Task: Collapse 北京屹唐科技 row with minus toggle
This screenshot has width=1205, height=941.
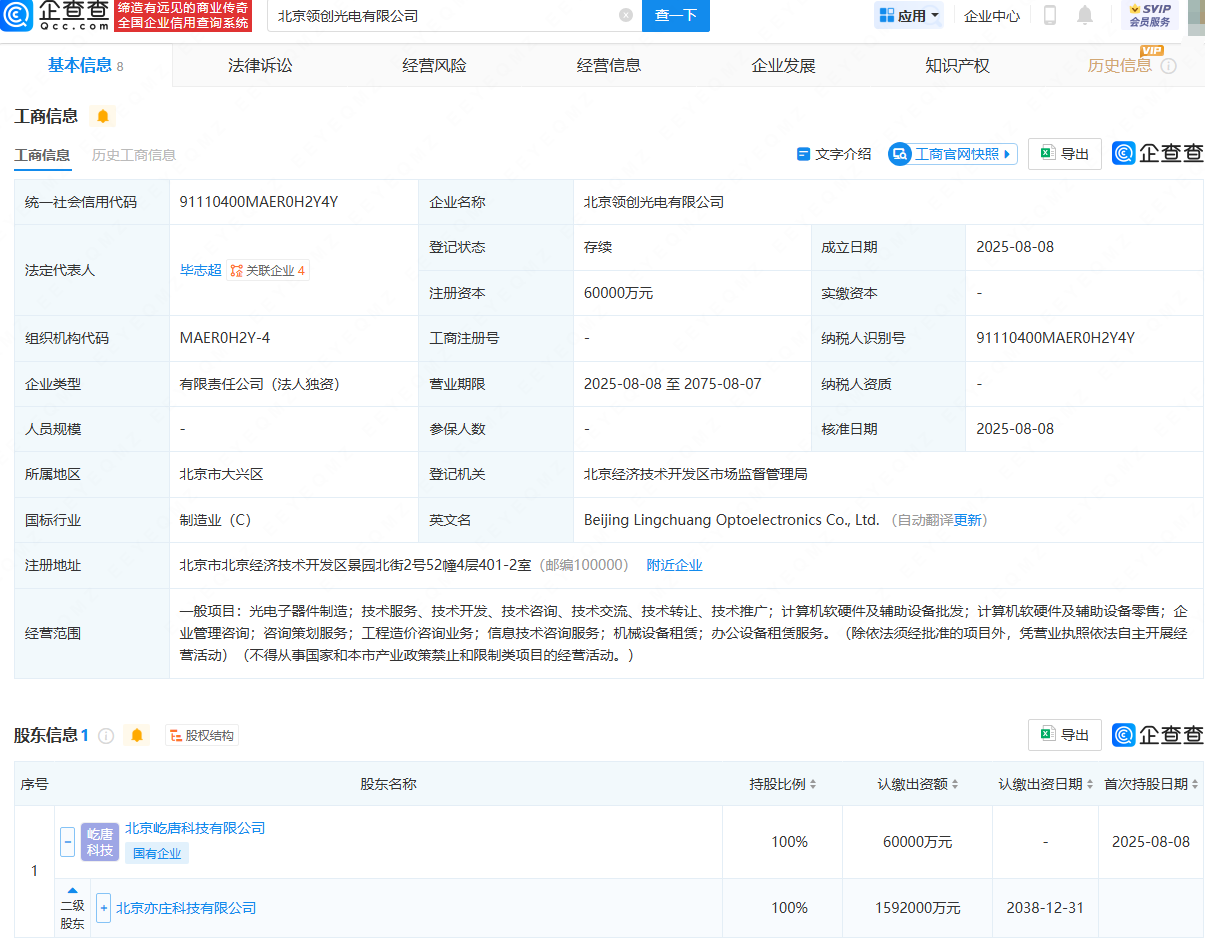Action: [x=67, y=842]
